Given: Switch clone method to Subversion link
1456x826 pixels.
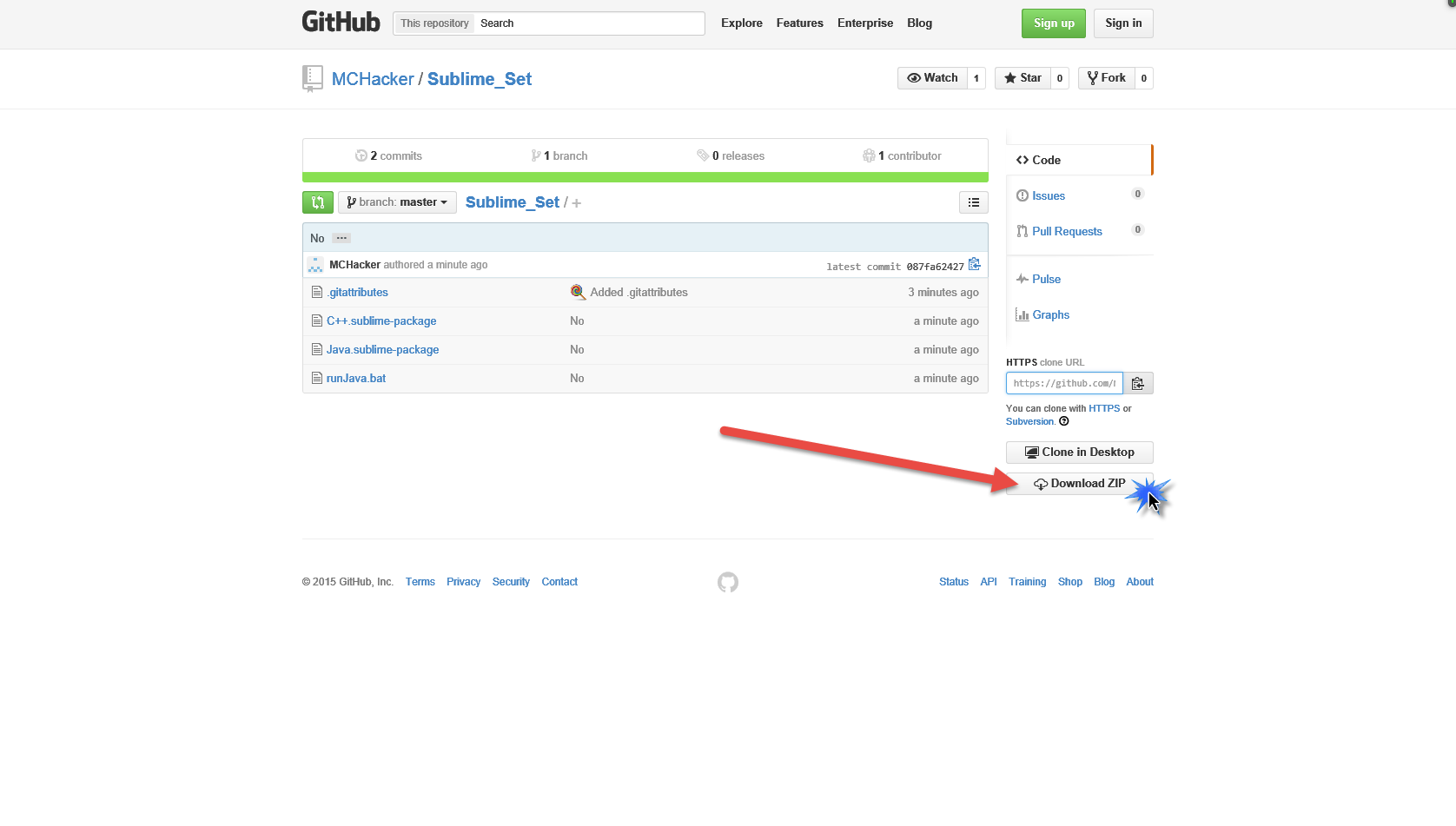Looking at the screenshot, I should pos(1029,421).
